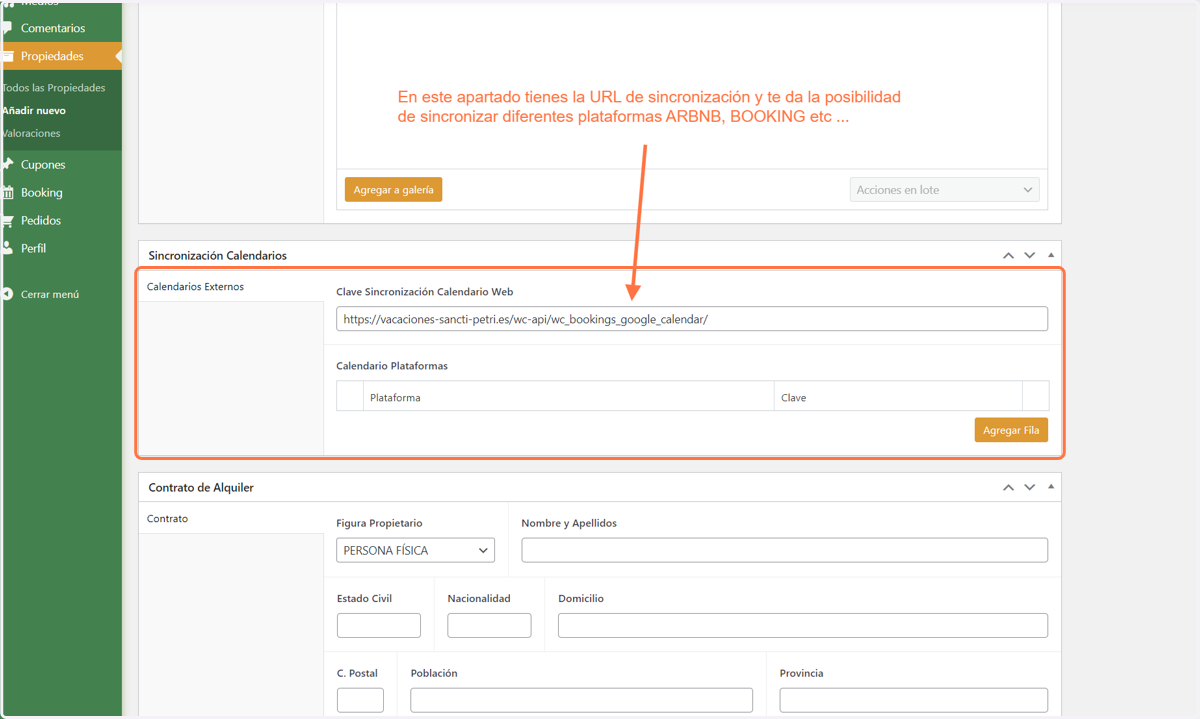
Task: Click the Propiedades menu icon
Action: [x=7, y=56]
